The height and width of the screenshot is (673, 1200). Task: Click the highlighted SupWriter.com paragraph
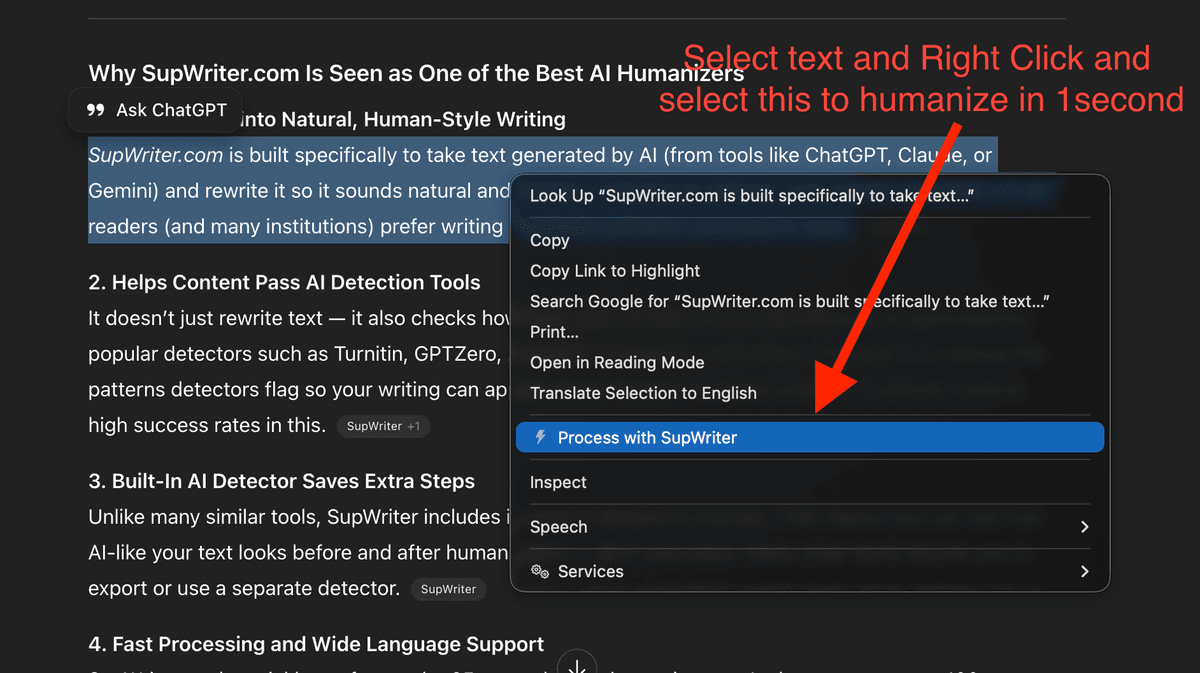pos(290,190)
